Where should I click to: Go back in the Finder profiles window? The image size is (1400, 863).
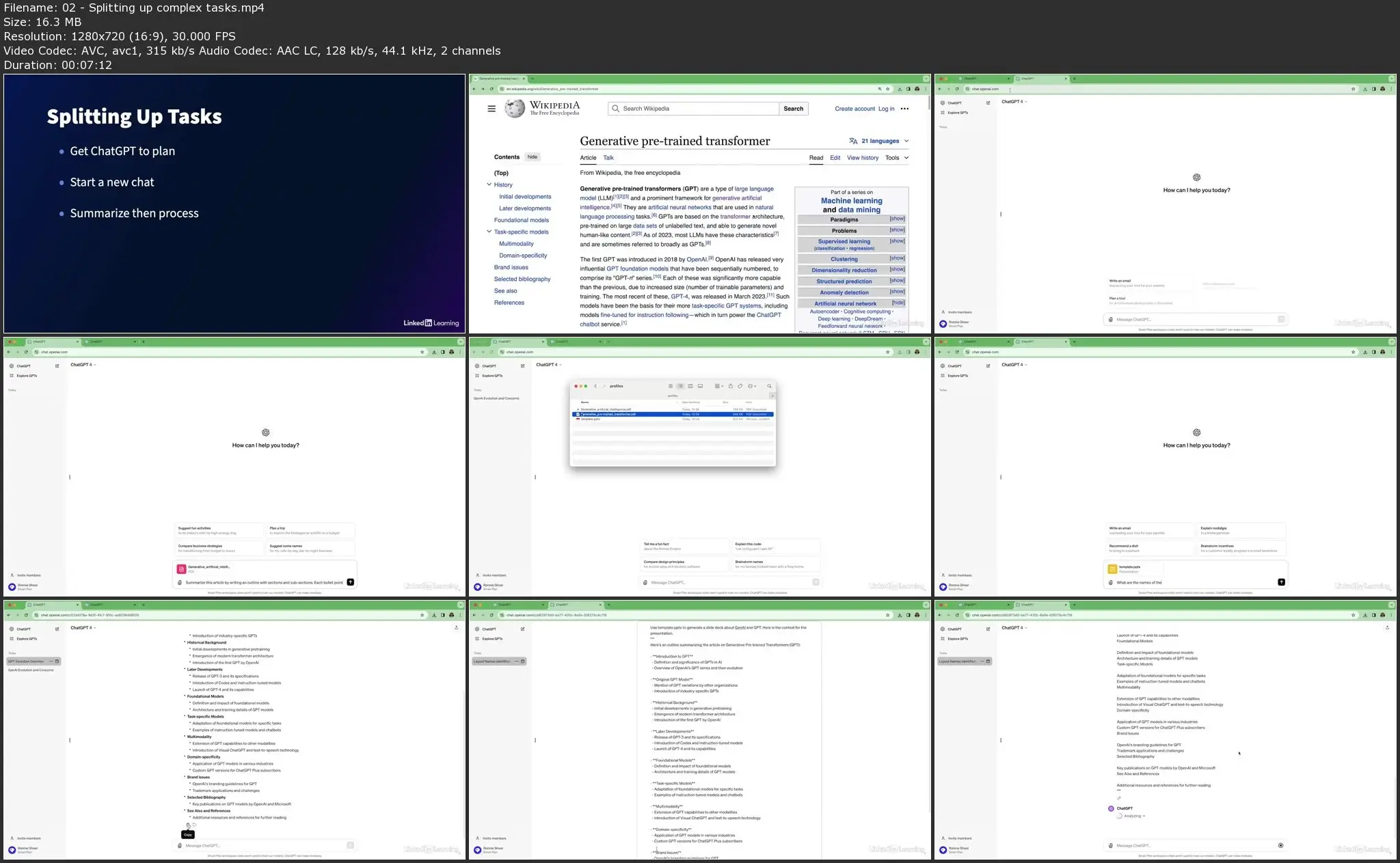(595, 386)
